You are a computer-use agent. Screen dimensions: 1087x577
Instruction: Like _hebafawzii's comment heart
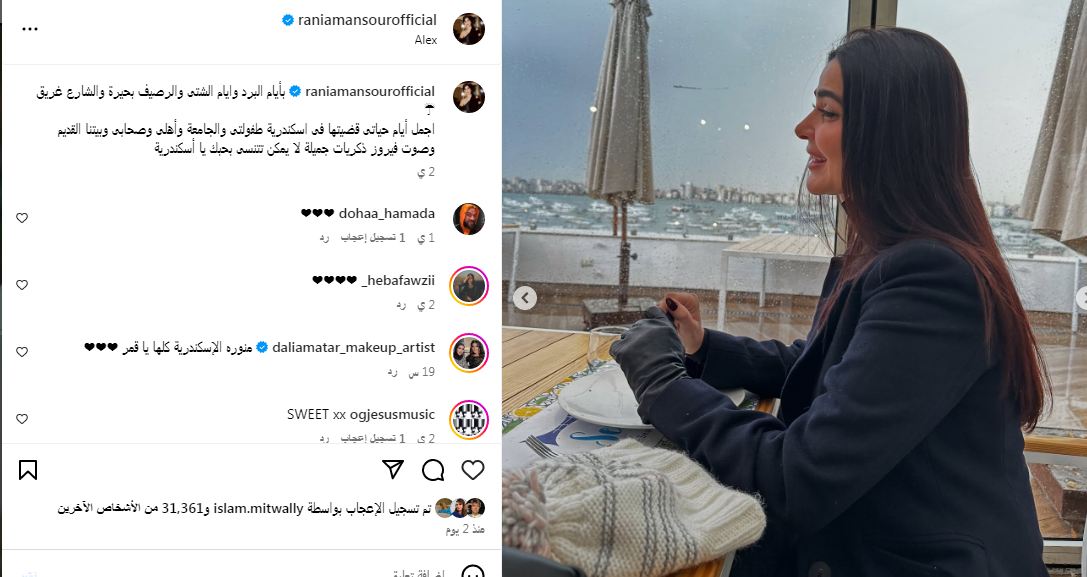click(x=22, y=285)
